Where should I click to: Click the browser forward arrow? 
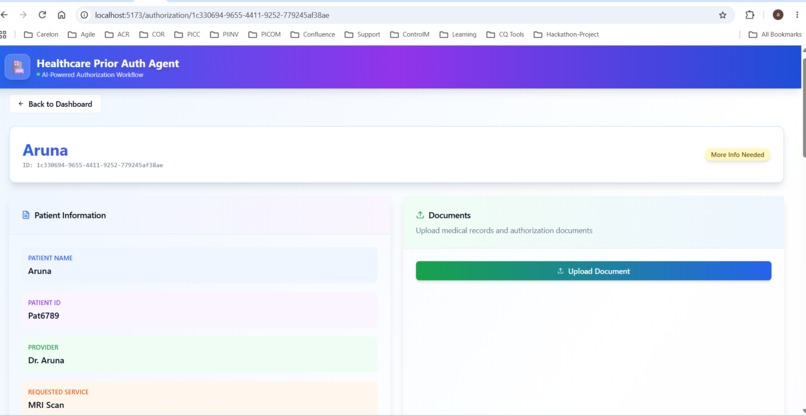[23, 15]
